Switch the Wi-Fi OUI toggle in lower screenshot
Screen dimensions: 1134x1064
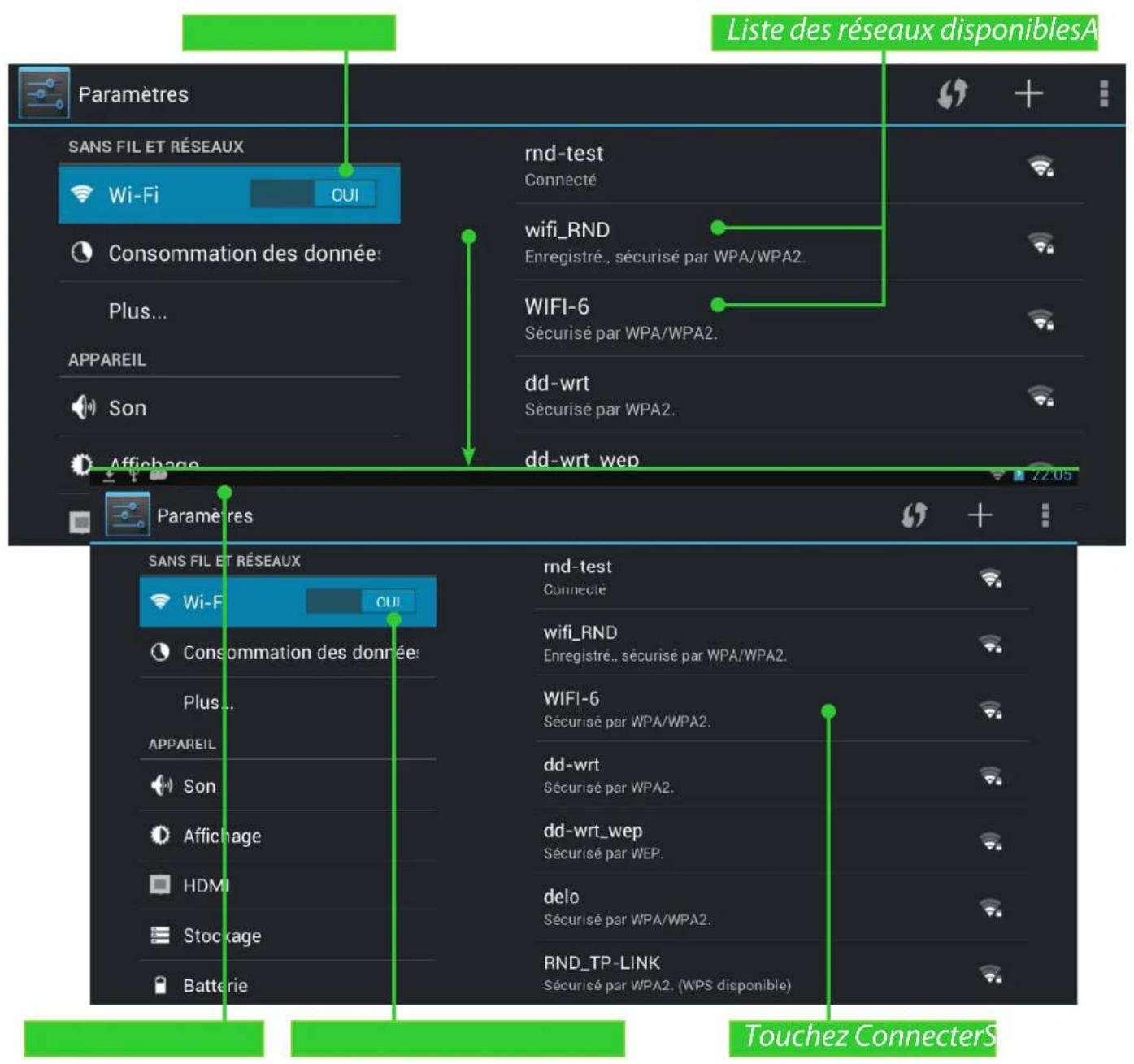point(361,601)
